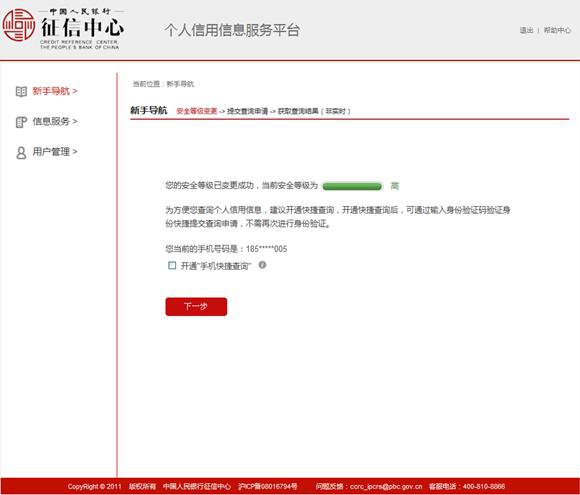Screen dimensions: 580x495
Task: Open the 帮助中心 help link
Action: point(557,30)
